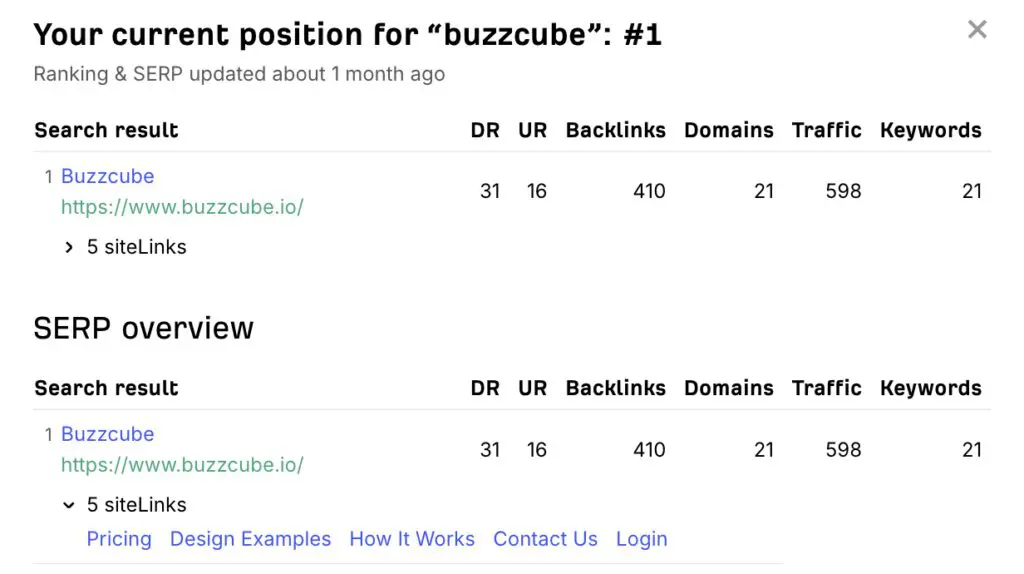Click Buzzcube title under SERP overview
The width and height of the screenshot is (1024, 574).
[x=107, y=434]
